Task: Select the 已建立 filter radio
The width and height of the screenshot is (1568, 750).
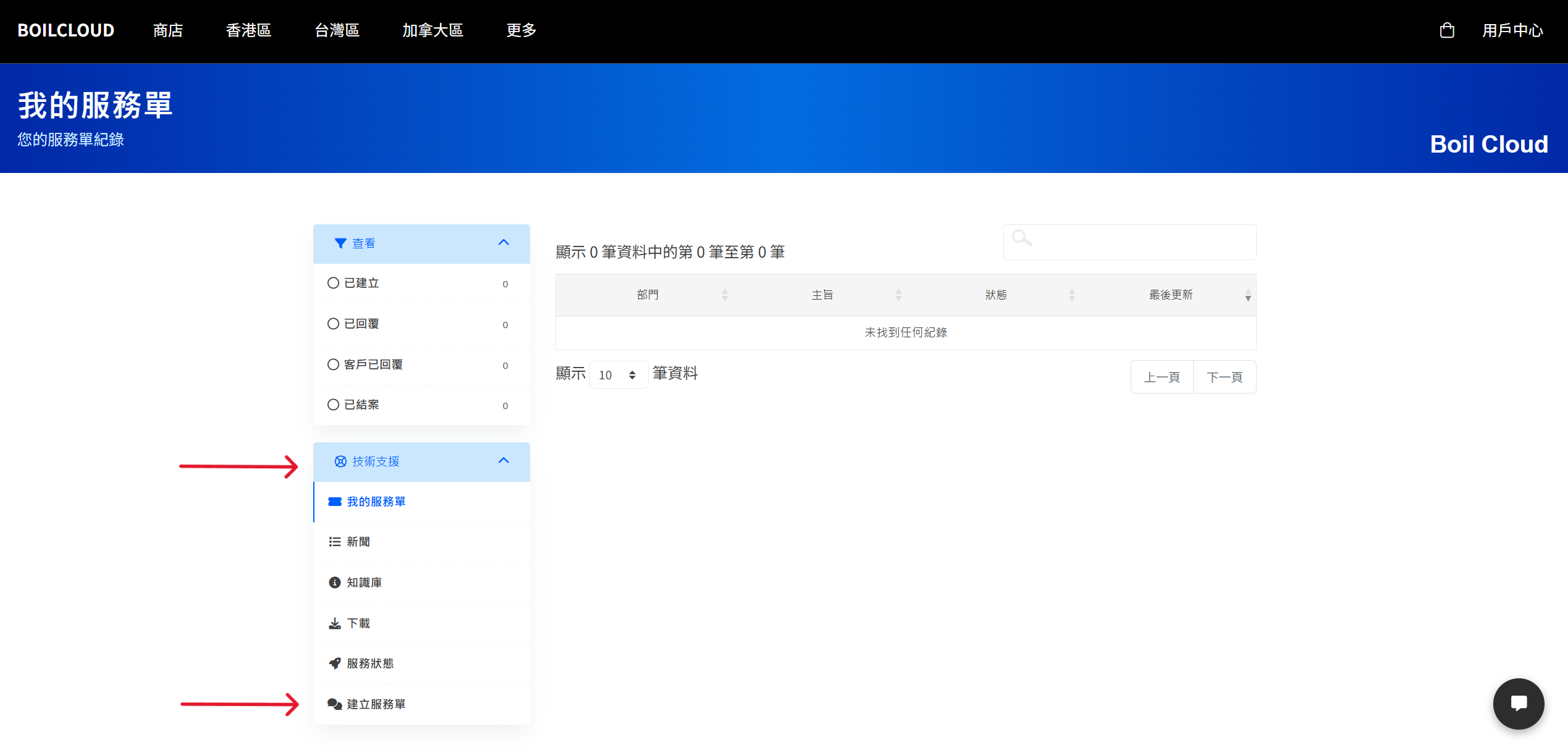Action: point(333,283)
